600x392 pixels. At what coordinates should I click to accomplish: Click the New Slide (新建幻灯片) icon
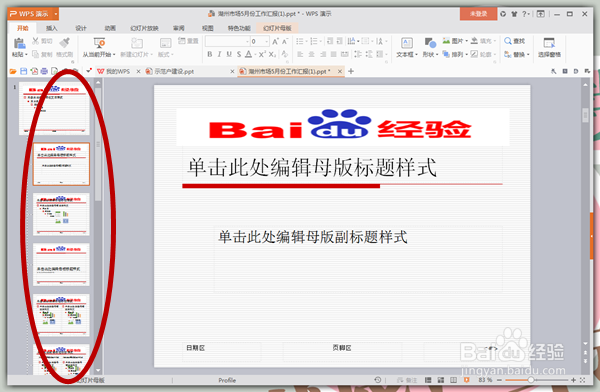coord(137,43)
